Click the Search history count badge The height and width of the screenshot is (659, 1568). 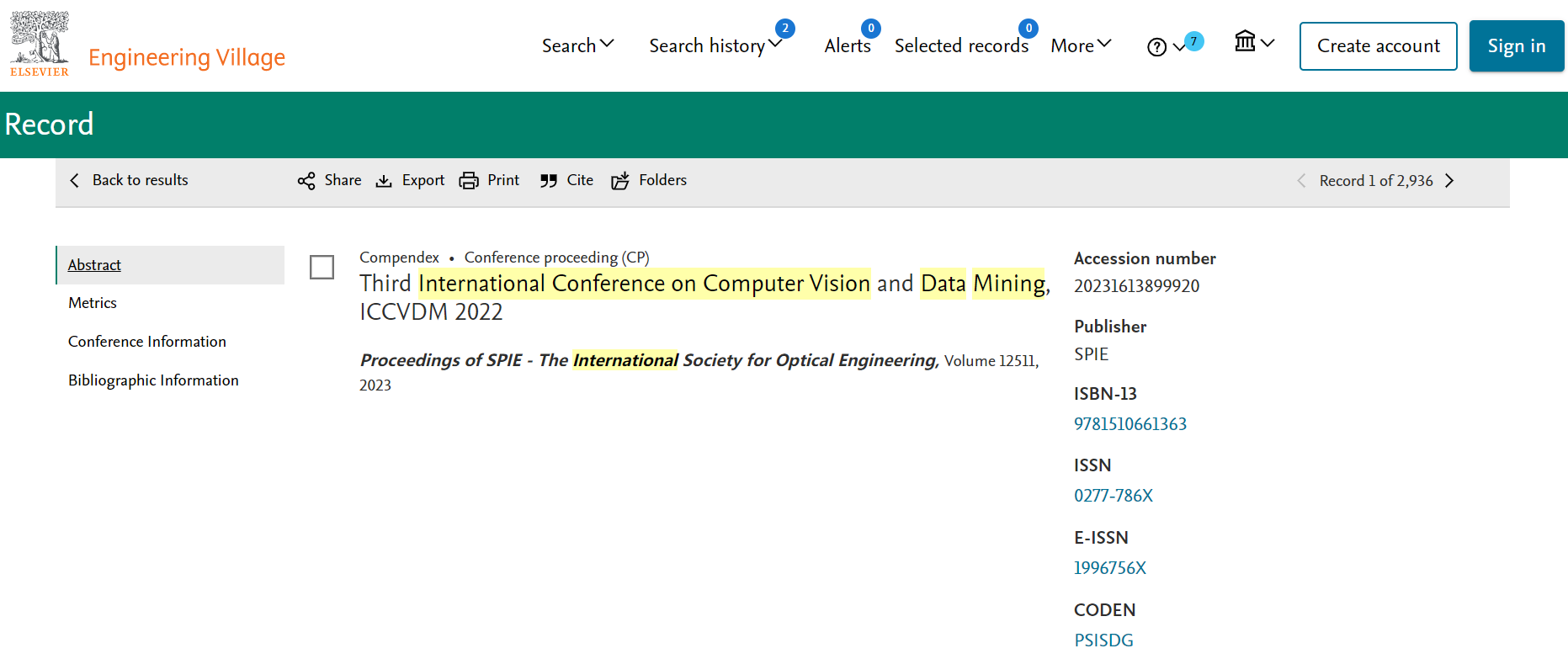[x=785, y=29]
